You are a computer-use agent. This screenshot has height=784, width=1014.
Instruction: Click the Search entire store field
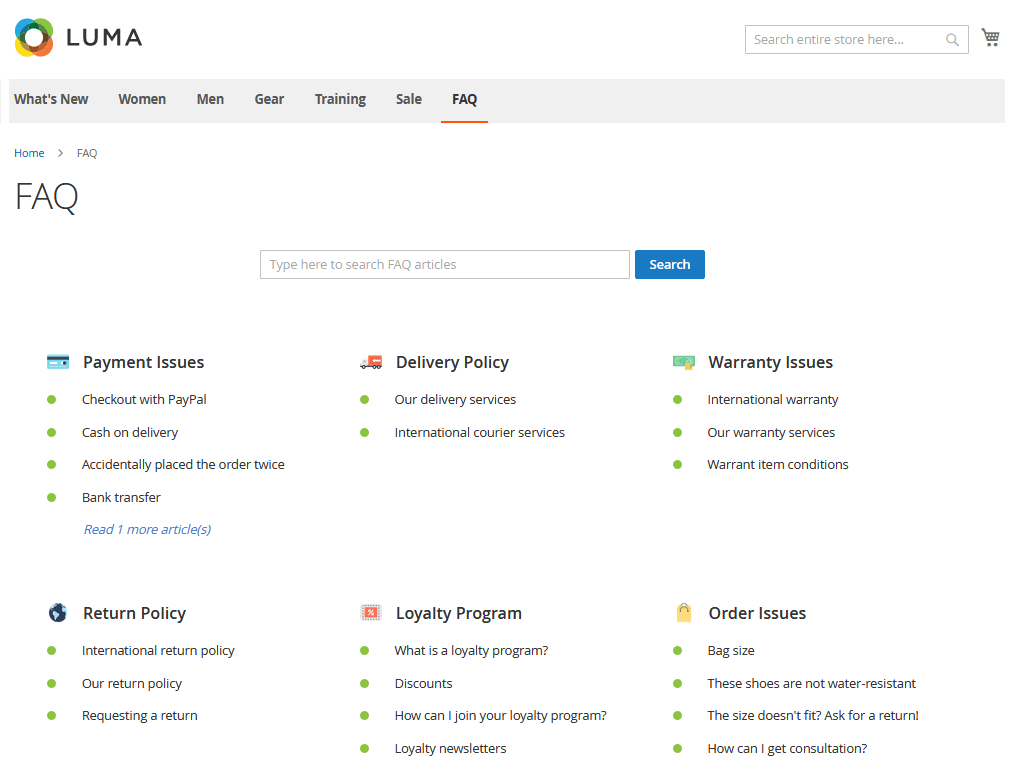(x=845, y=40)
